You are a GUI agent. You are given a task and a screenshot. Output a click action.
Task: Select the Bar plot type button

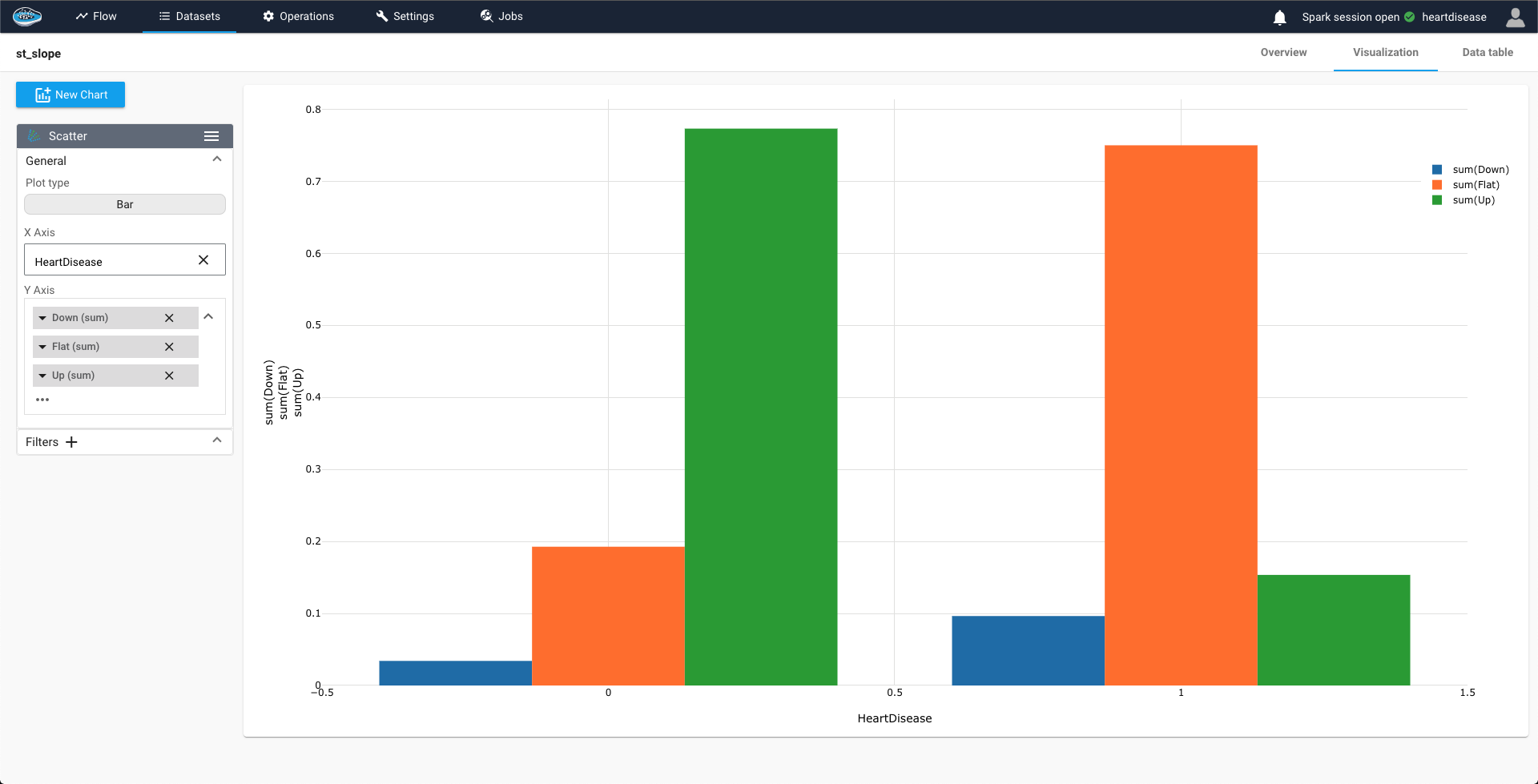[x=125, y=204]
